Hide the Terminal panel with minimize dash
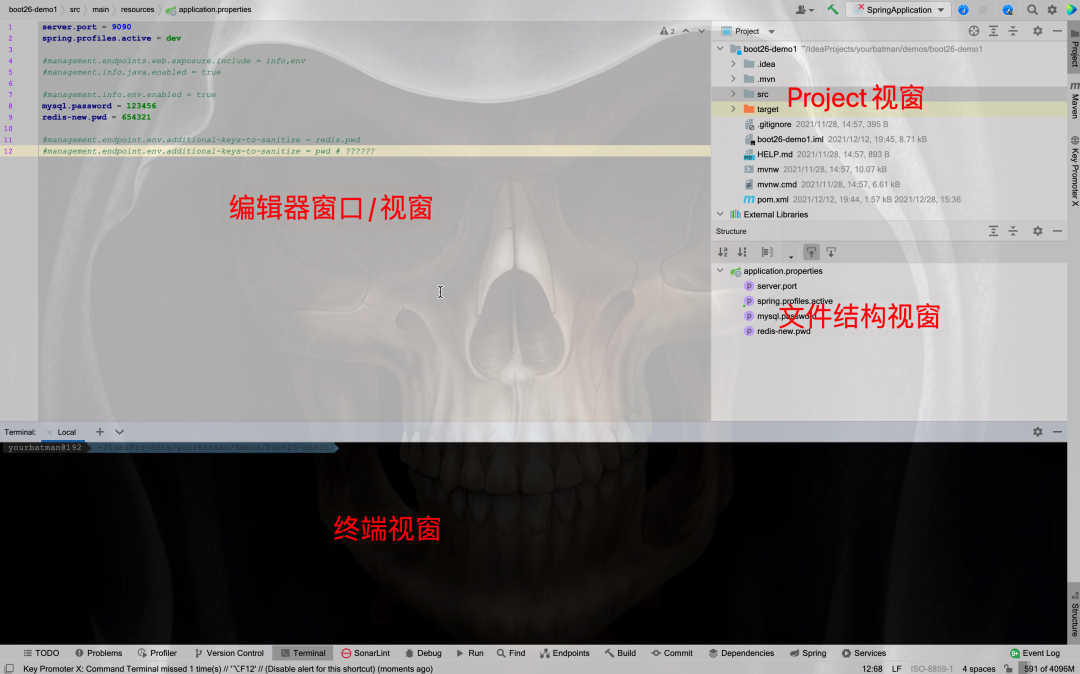Viewport: 1080px width, 674px height. click(x=1057, y=432)
